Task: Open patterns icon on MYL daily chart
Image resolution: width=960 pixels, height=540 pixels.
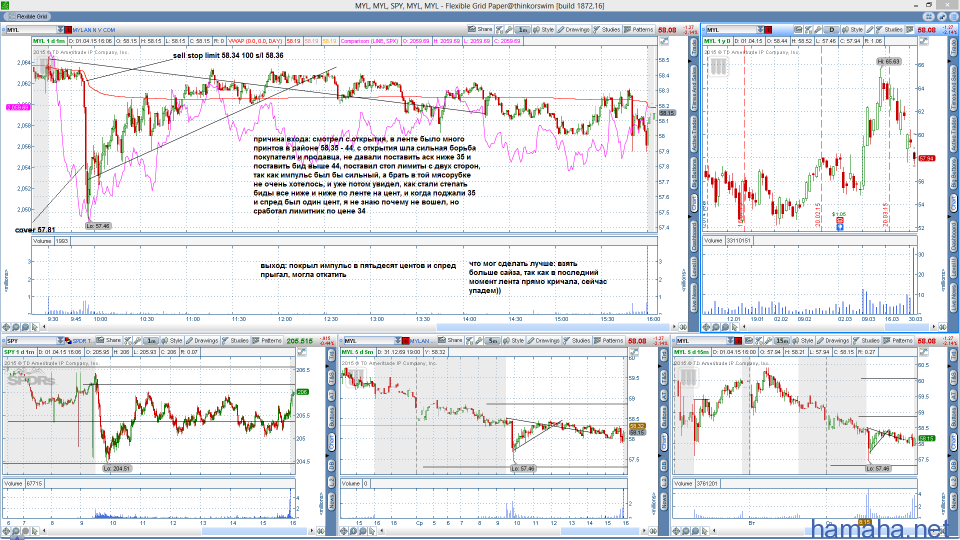Action: (910, 29)
